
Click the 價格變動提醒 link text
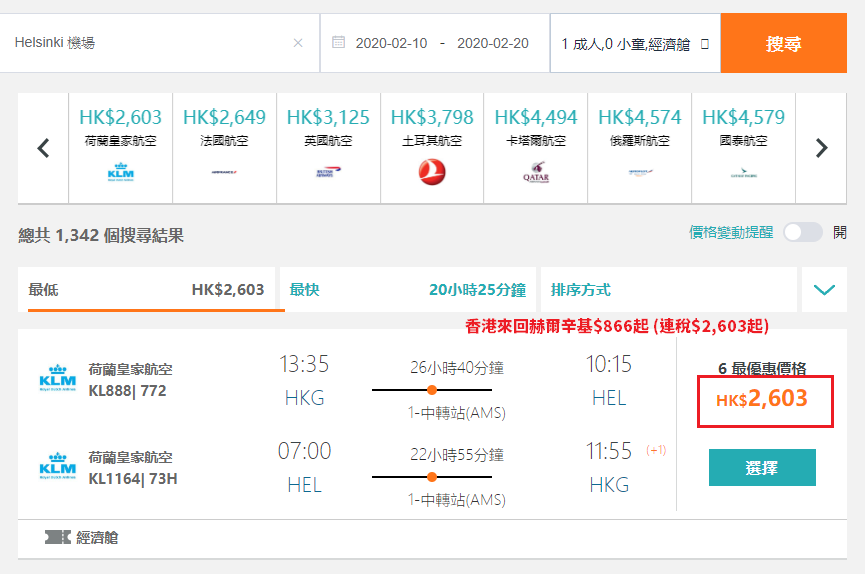(731, 232)
